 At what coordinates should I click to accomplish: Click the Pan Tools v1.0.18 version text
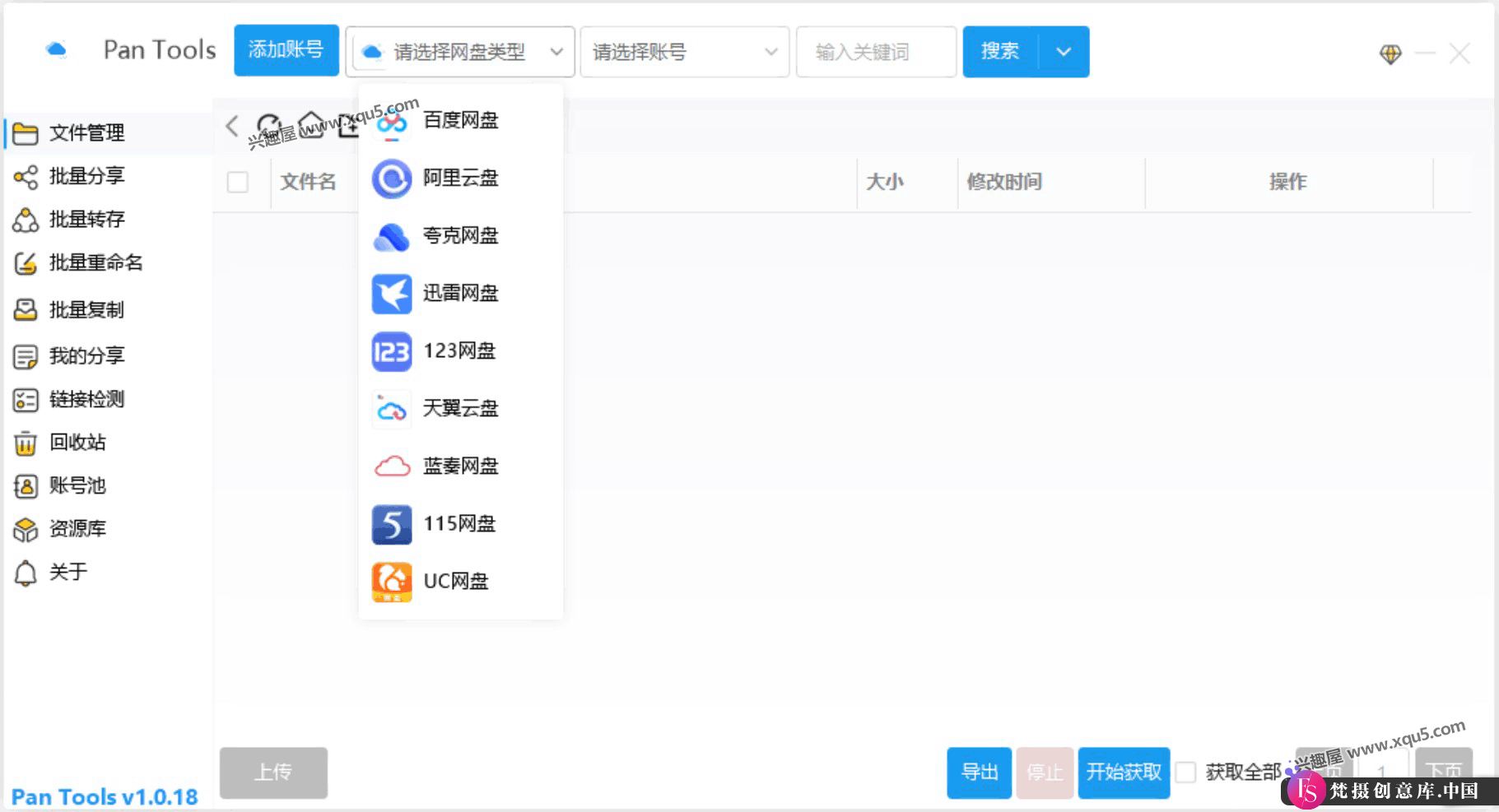(105, 797)
